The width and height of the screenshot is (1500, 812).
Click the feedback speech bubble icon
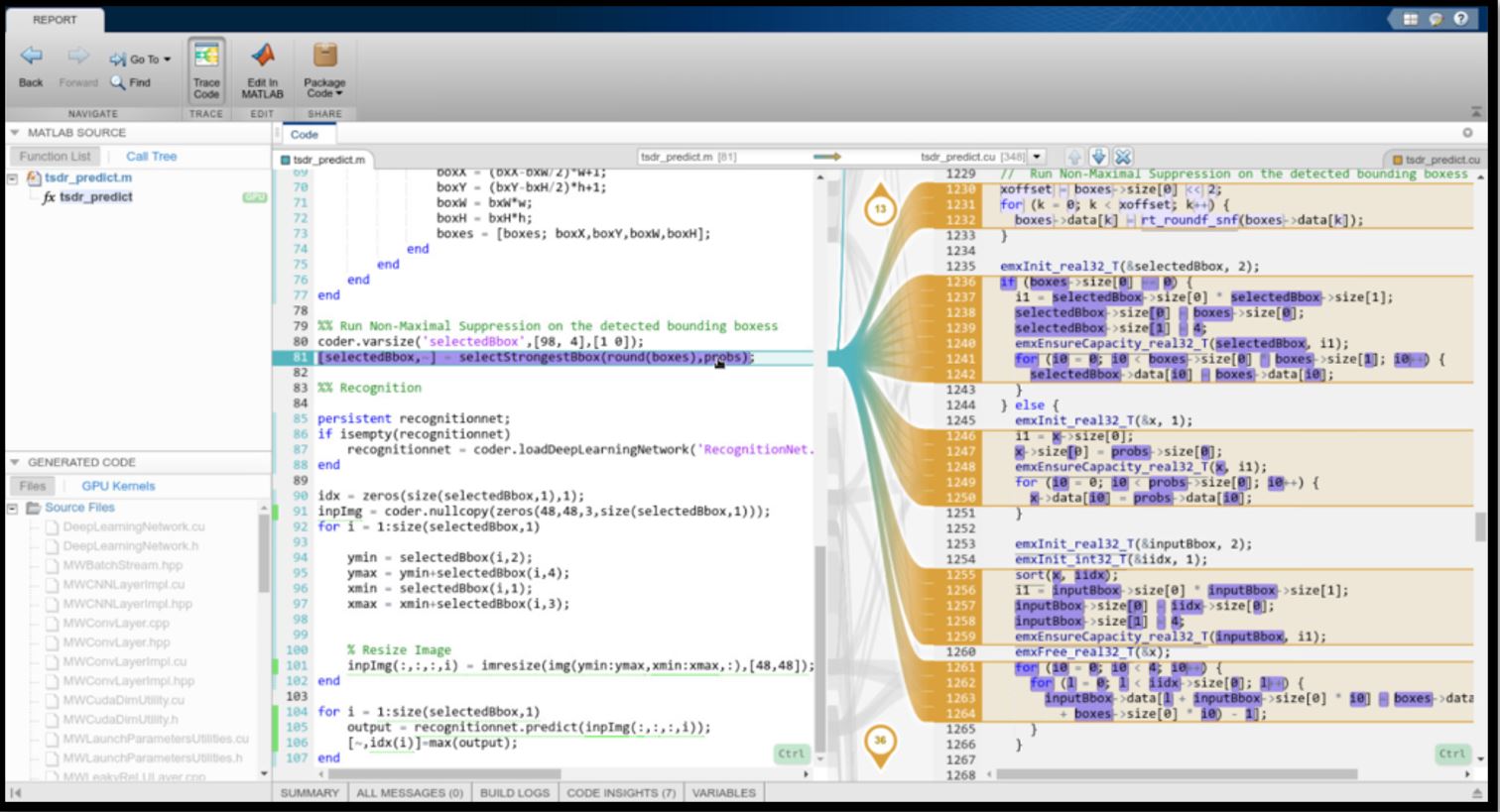(1436, 19)
